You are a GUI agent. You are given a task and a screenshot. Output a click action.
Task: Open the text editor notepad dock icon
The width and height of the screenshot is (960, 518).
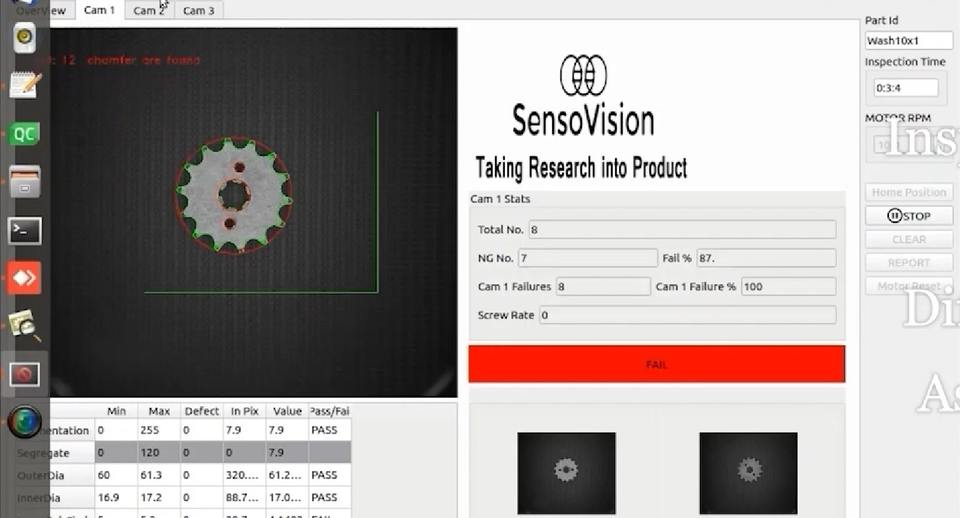tap(24, 84)
